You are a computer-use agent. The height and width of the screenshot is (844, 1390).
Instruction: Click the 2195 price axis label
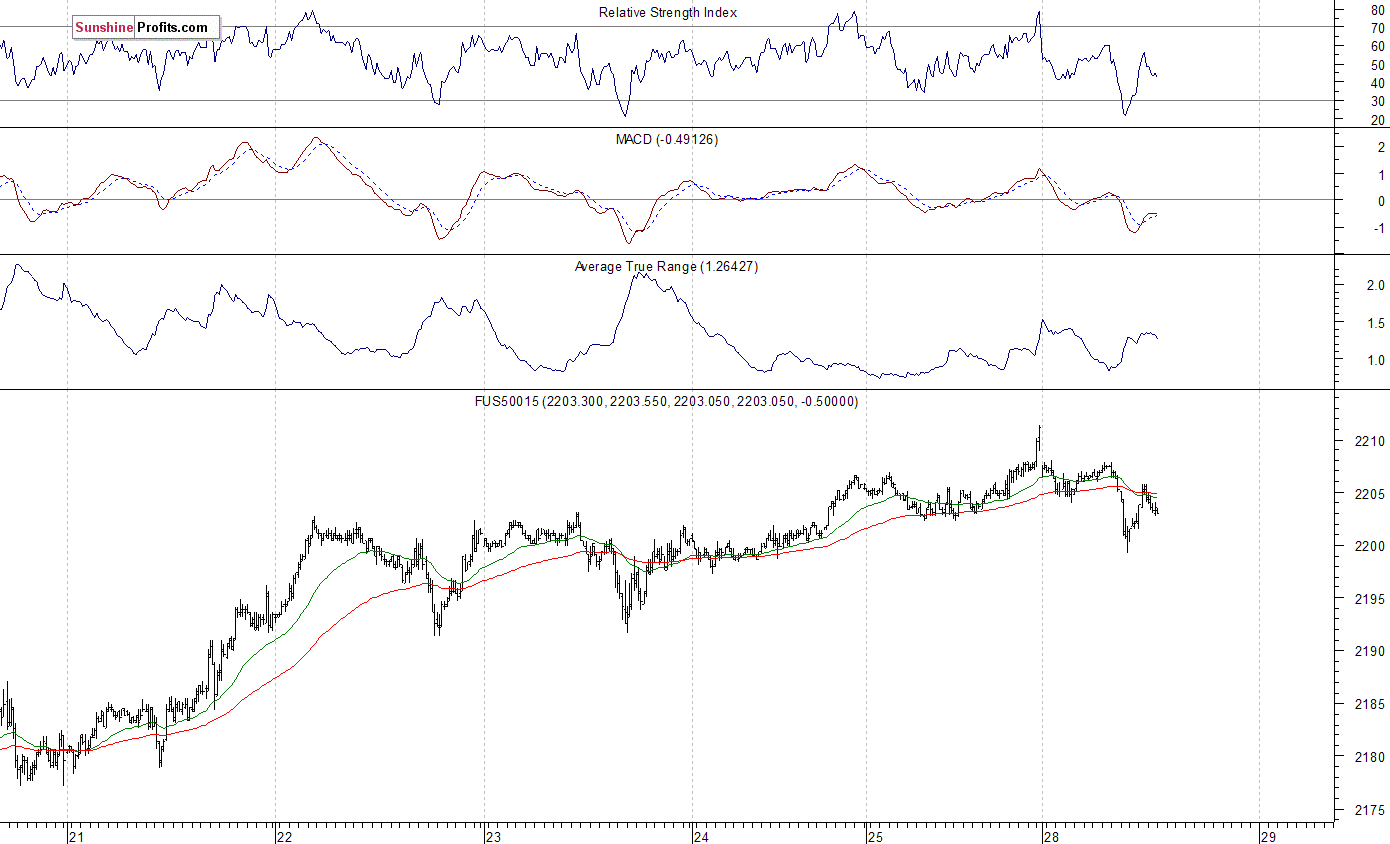(1369, 599)
